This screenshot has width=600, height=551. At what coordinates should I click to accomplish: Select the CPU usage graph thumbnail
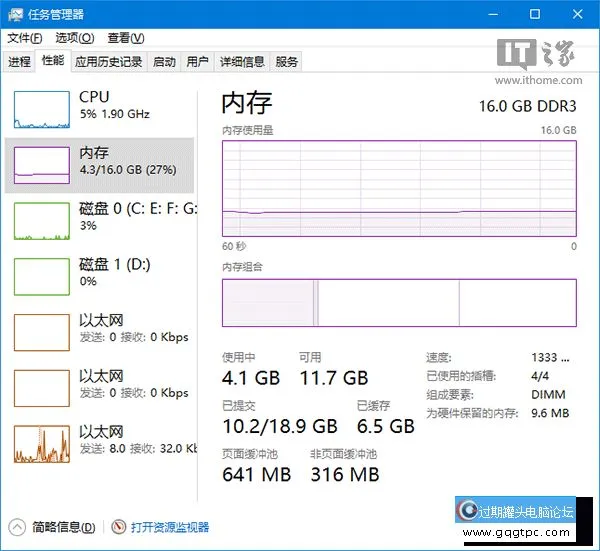[40, 108]
